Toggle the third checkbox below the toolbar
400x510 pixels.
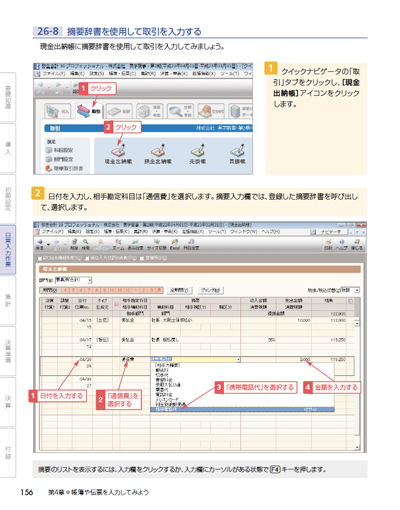142,258
